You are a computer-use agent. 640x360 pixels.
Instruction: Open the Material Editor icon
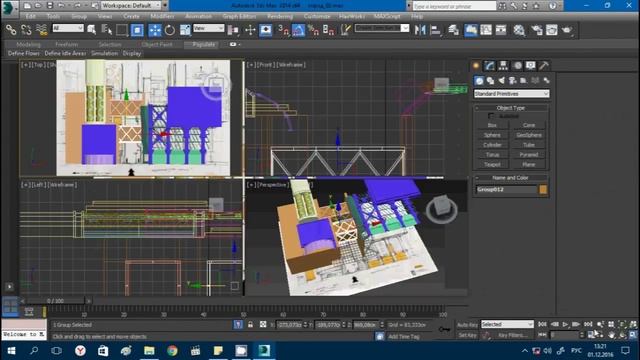coord(519,30)
